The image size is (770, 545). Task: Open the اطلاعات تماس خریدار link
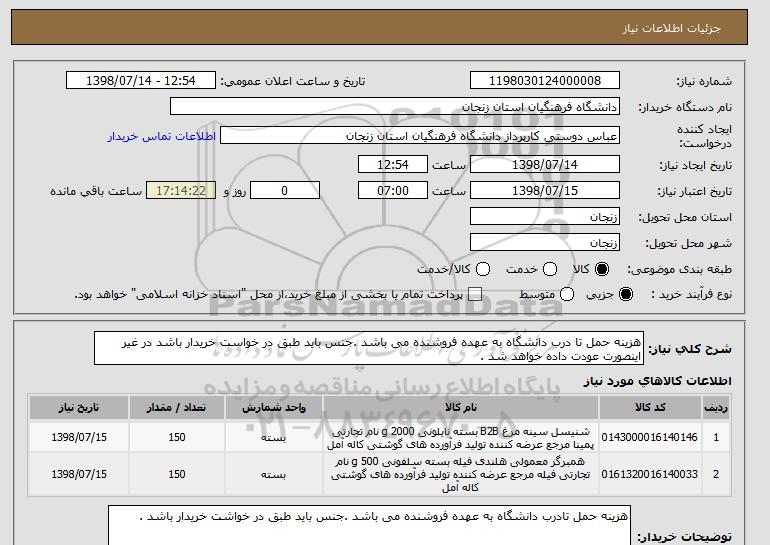click(x=162, y=136)
